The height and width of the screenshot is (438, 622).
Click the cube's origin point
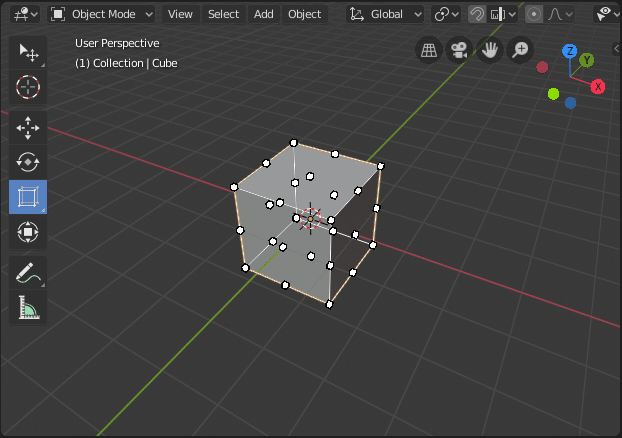[x=310, y=219]
